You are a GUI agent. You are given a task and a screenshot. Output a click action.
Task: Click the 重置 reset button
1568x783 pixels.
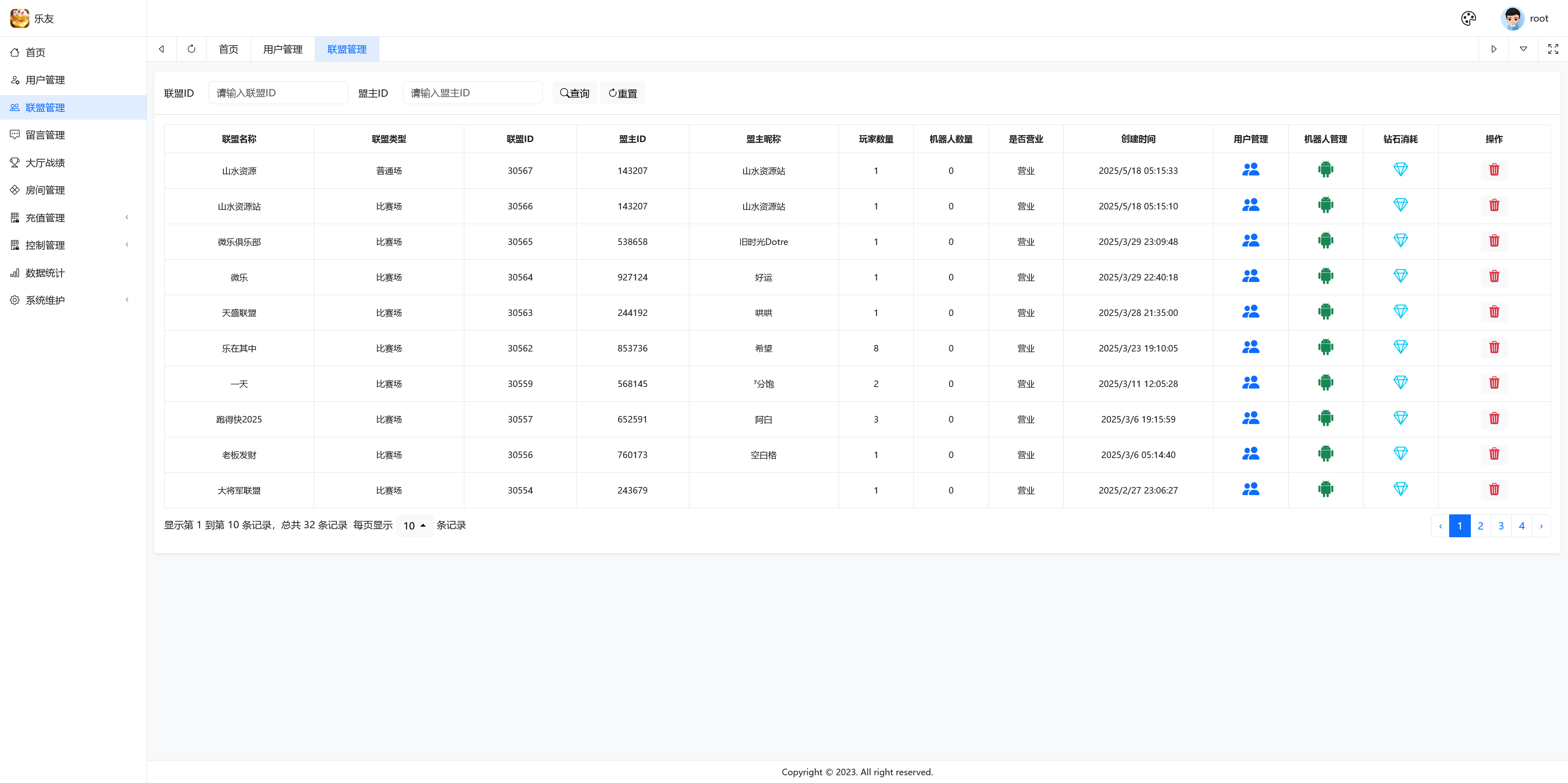click(x=622, y=93)
